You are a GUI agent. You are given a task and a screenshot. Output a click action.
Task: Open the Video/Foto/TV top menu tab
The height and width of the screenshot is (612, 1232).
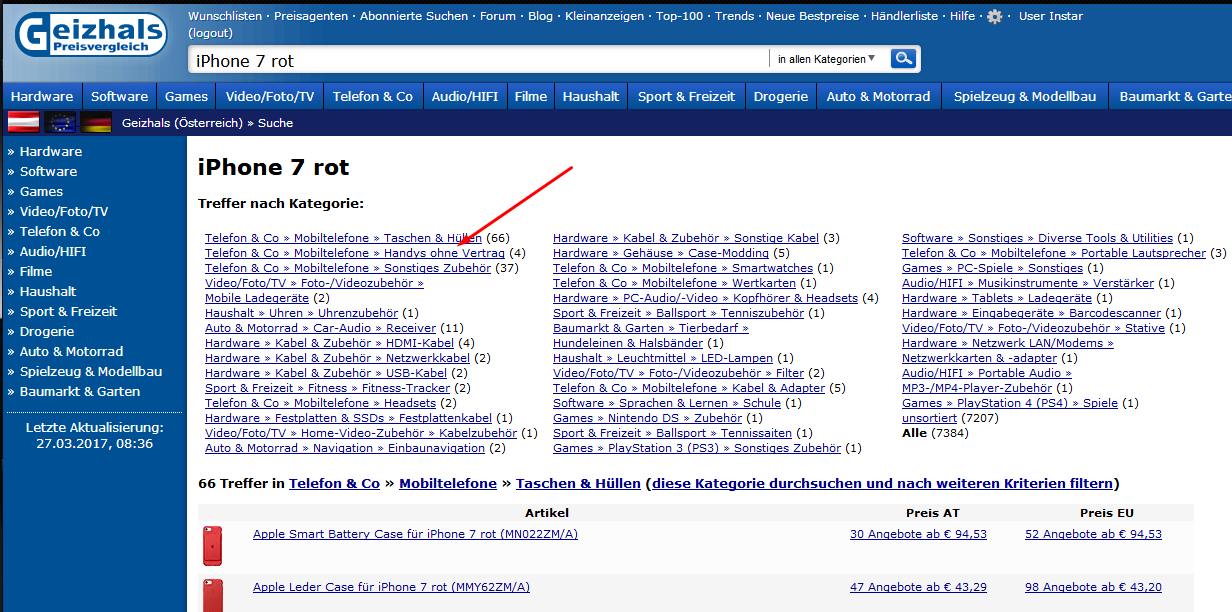coord(270,96)
